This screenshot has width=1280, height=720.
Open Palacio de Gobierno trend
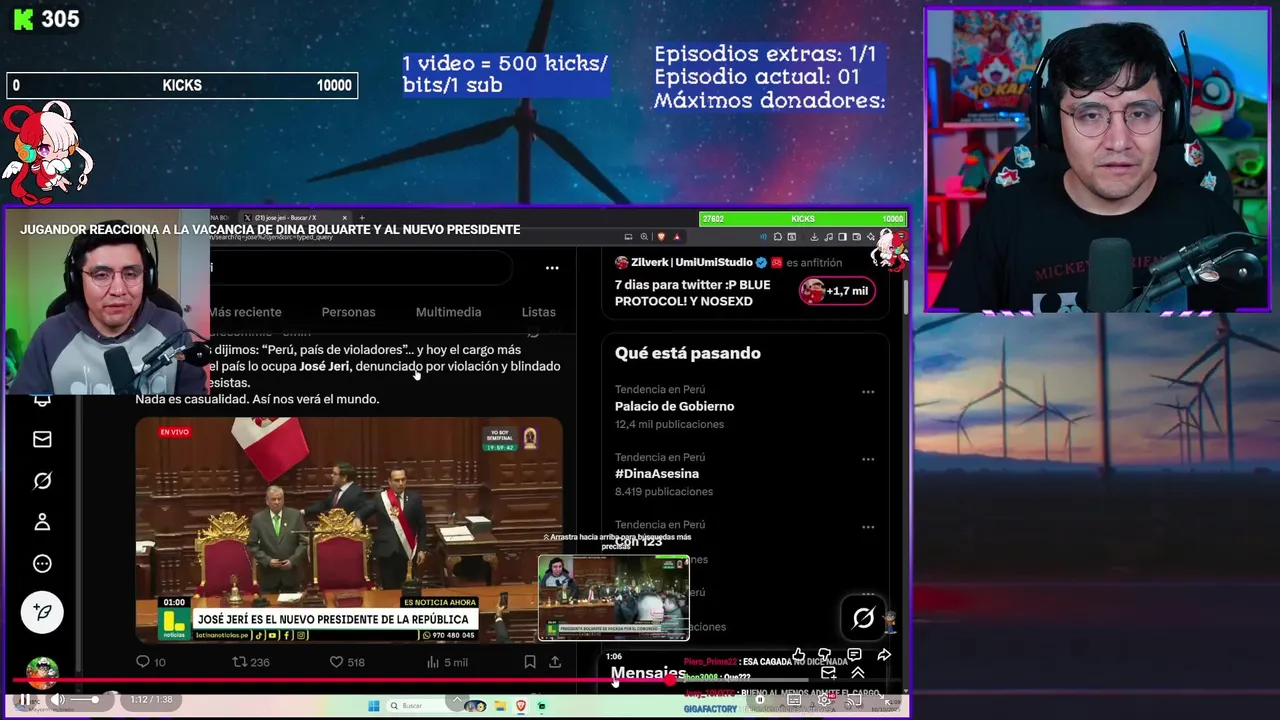[x=674, y=406]
